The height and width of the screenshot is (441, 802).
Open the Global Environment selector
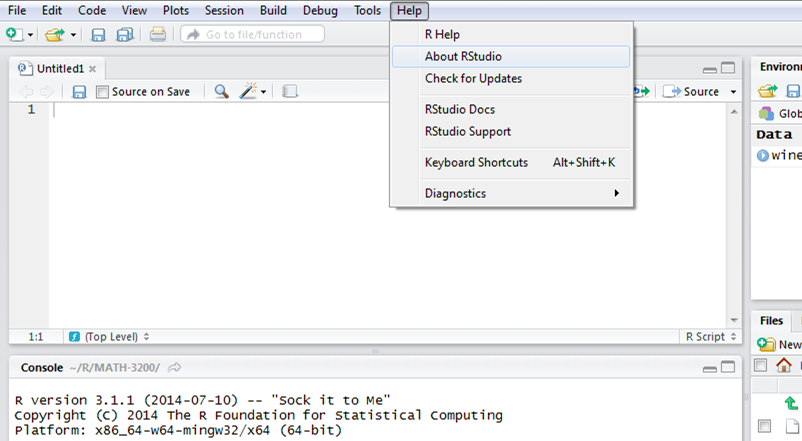[780, 114]
